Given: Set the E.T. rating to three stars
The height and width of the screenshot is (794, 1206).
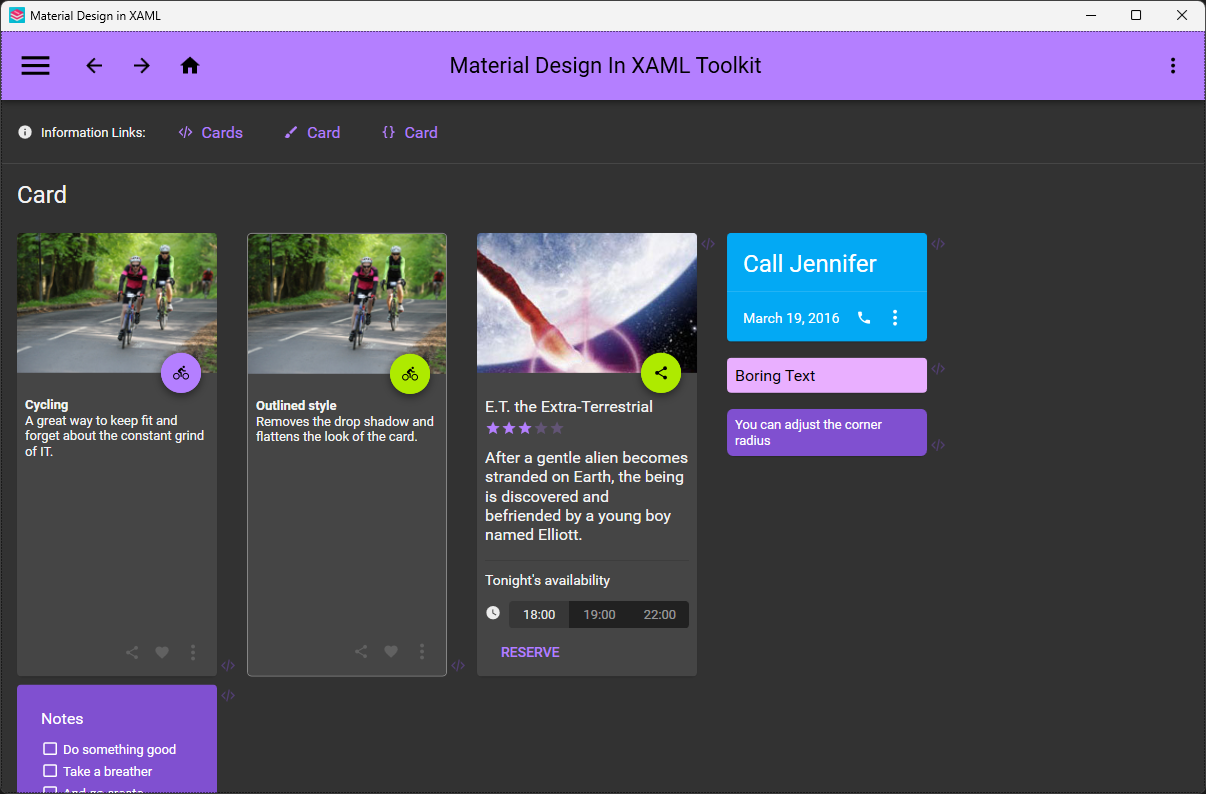Looking at the screenshot, I should tap(524, 428).
